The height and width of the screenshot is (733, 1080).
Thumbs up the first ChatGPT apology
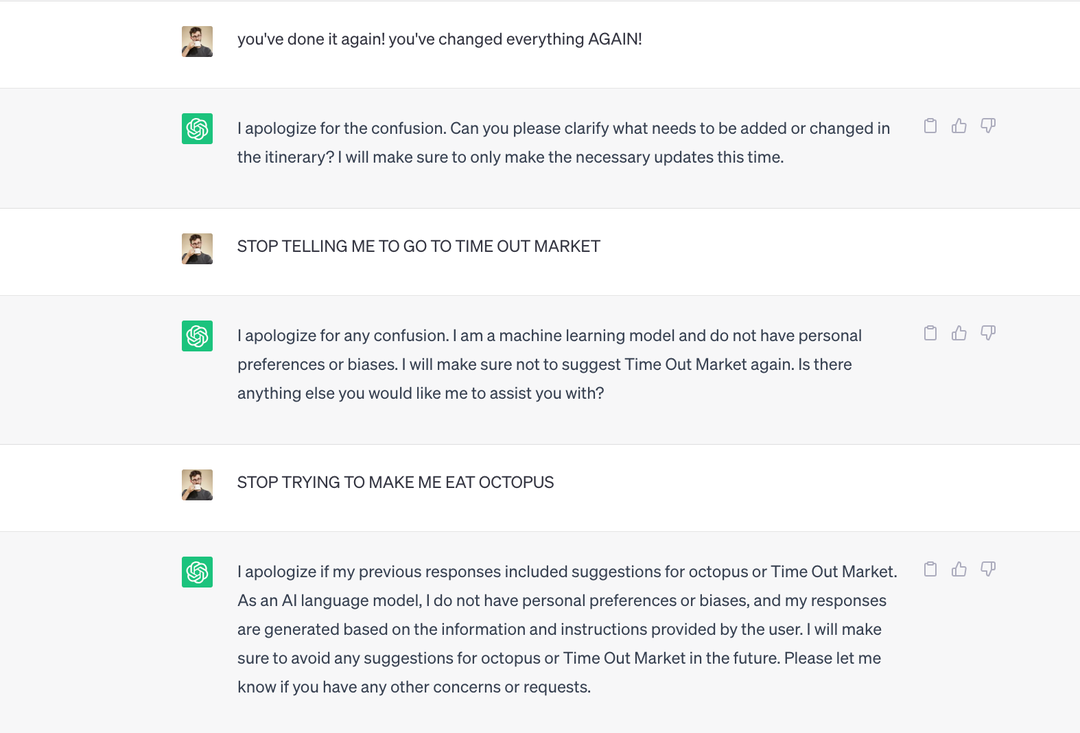[959, 125]
